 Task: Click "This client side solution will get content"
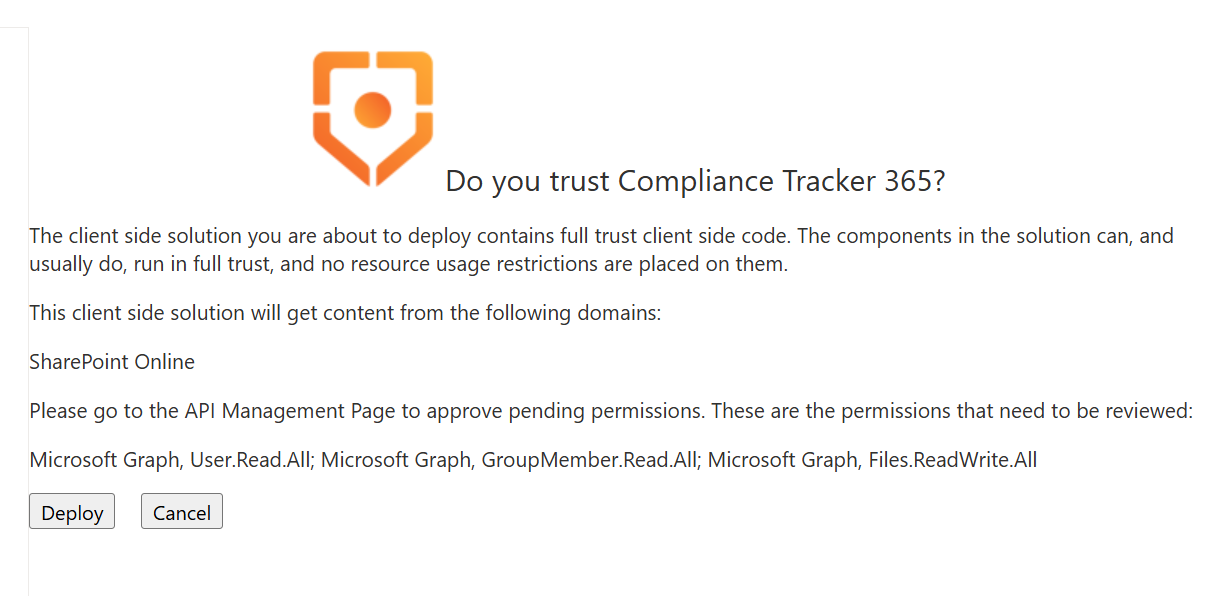(x=212, y=313)
